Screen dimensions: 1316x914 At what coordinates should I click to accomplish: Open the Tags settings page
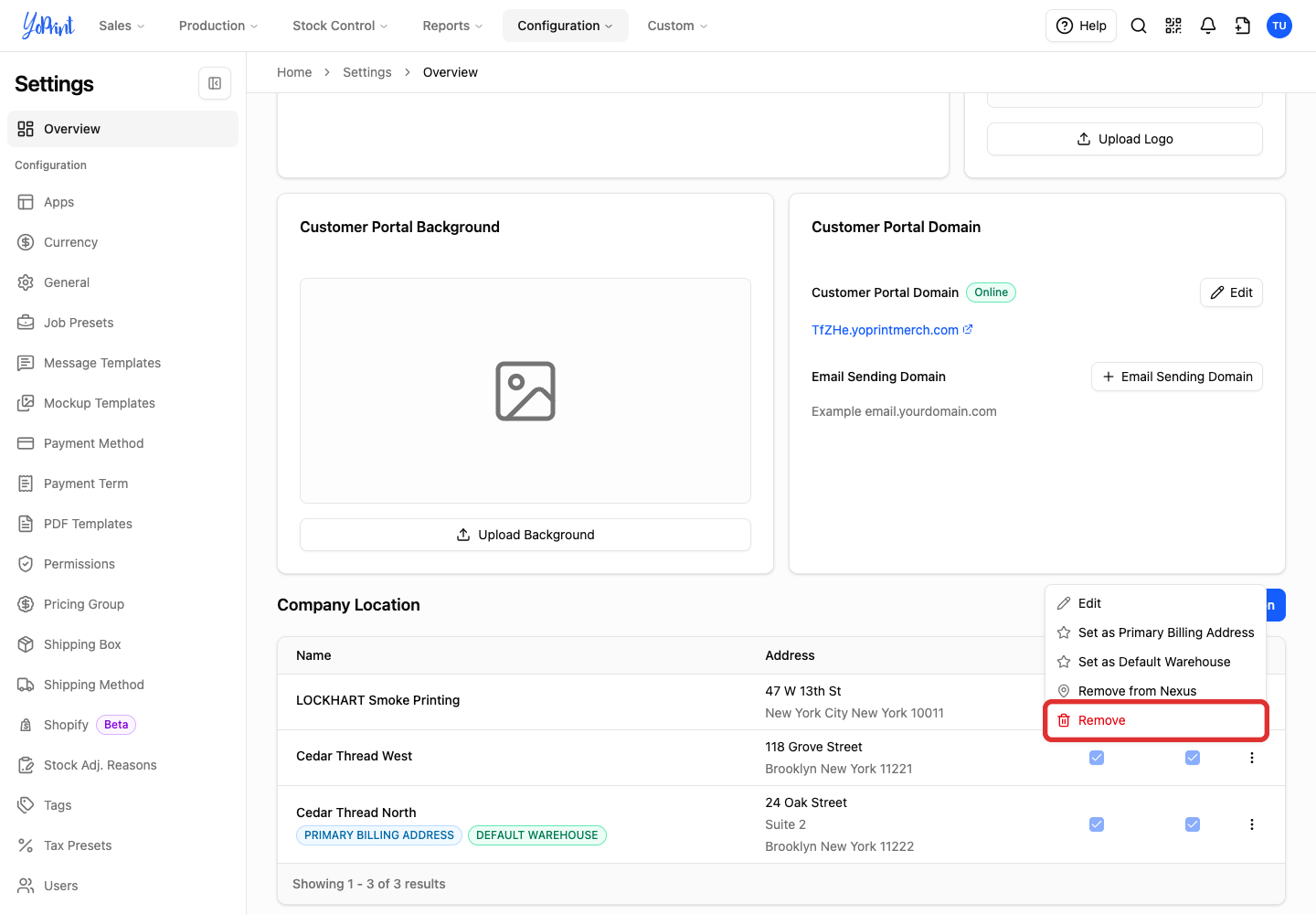tap(122, 805)
